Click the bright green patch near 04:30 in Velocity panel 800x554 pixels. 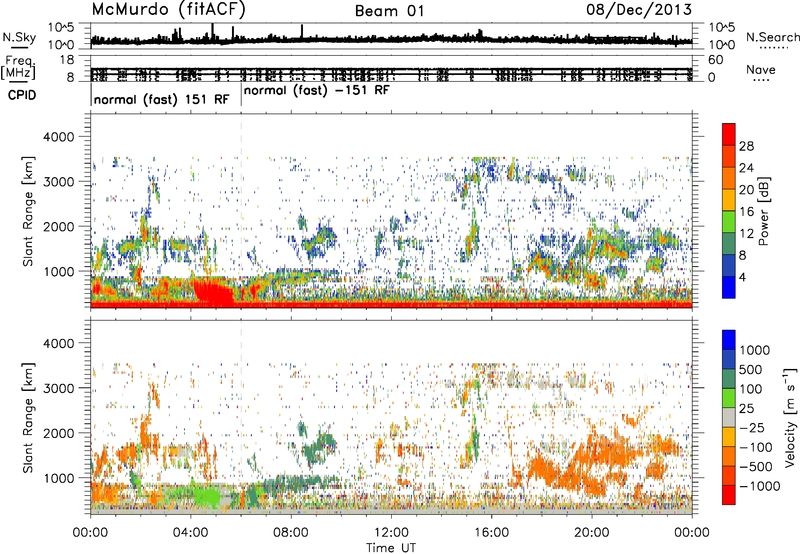coord(207,496)
